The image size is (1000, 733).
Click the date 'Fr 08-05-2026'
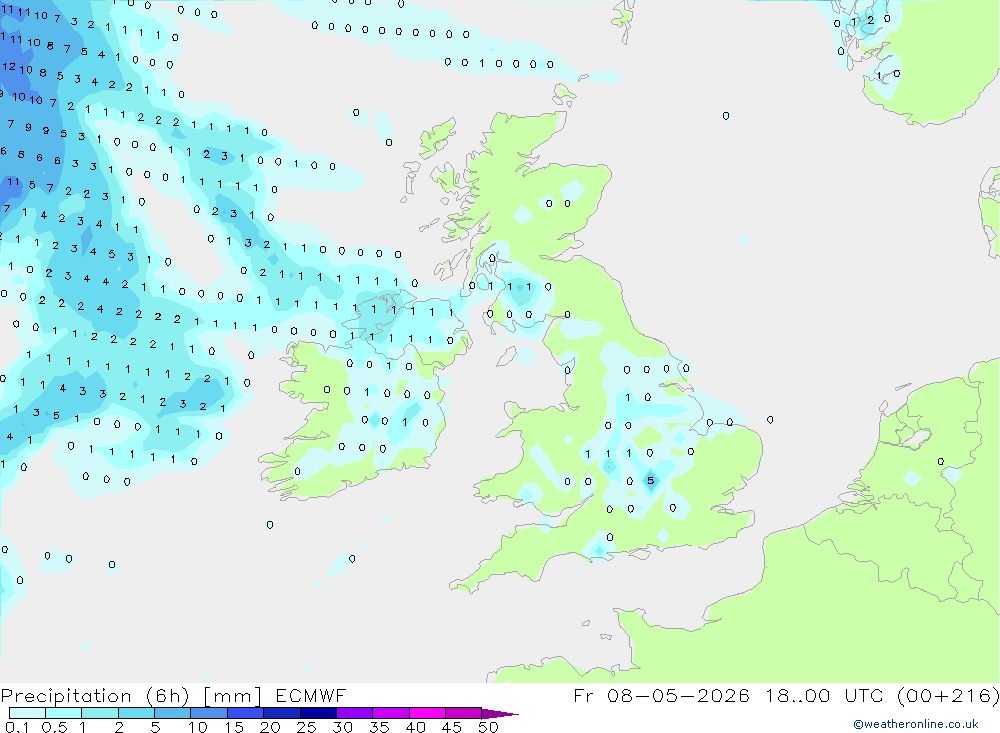[661, 695]
